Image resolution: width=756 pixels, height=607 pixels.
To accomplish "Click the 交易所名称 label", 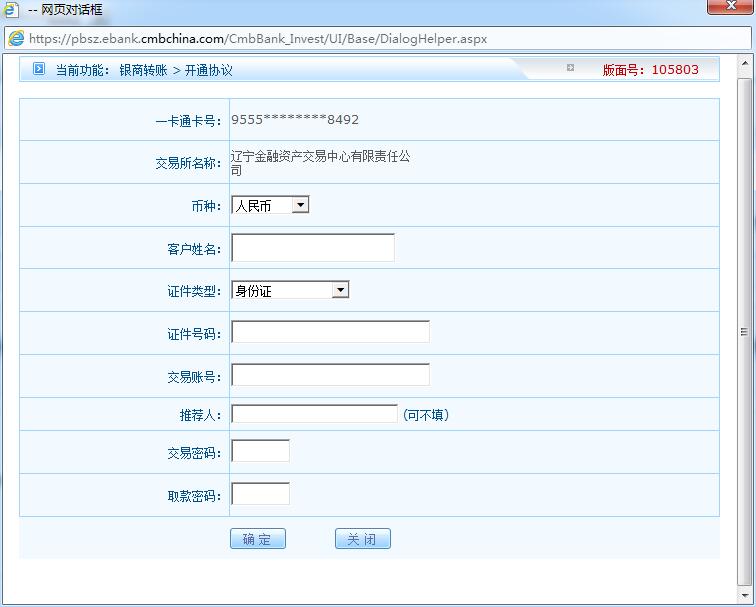I will coord(188,163).
